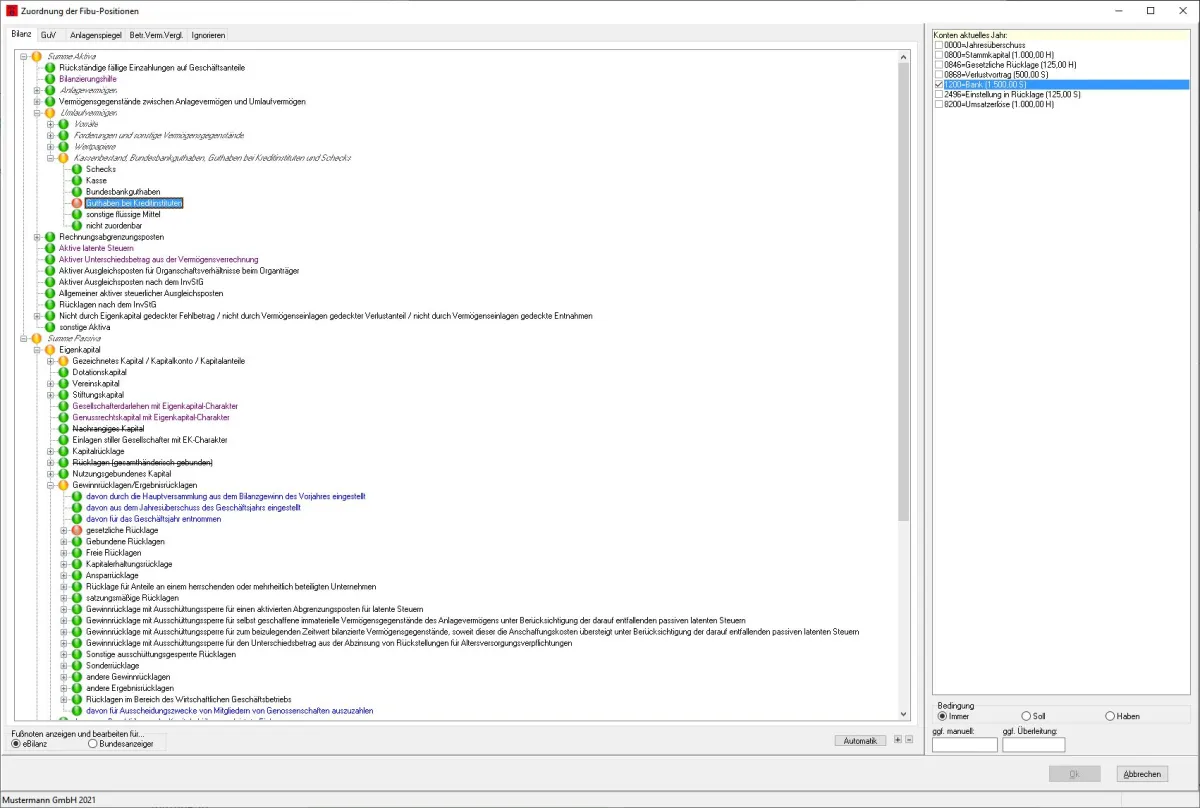The image size is (1200, 808).
Task: Uncheck the 1200=Bank account checkbox
Action: coord(938,85)
